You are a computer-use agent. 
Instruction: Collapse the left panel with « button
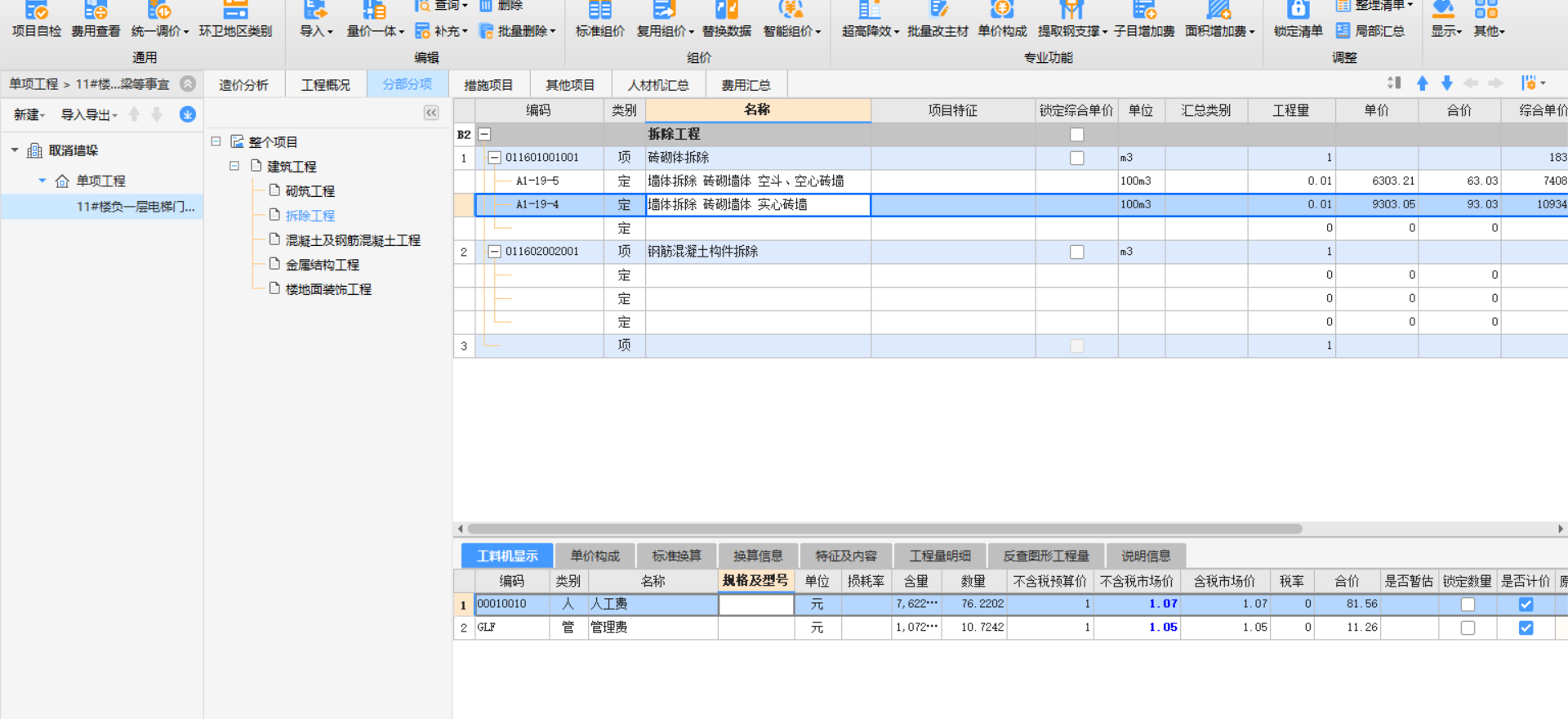tap(431, 113)
